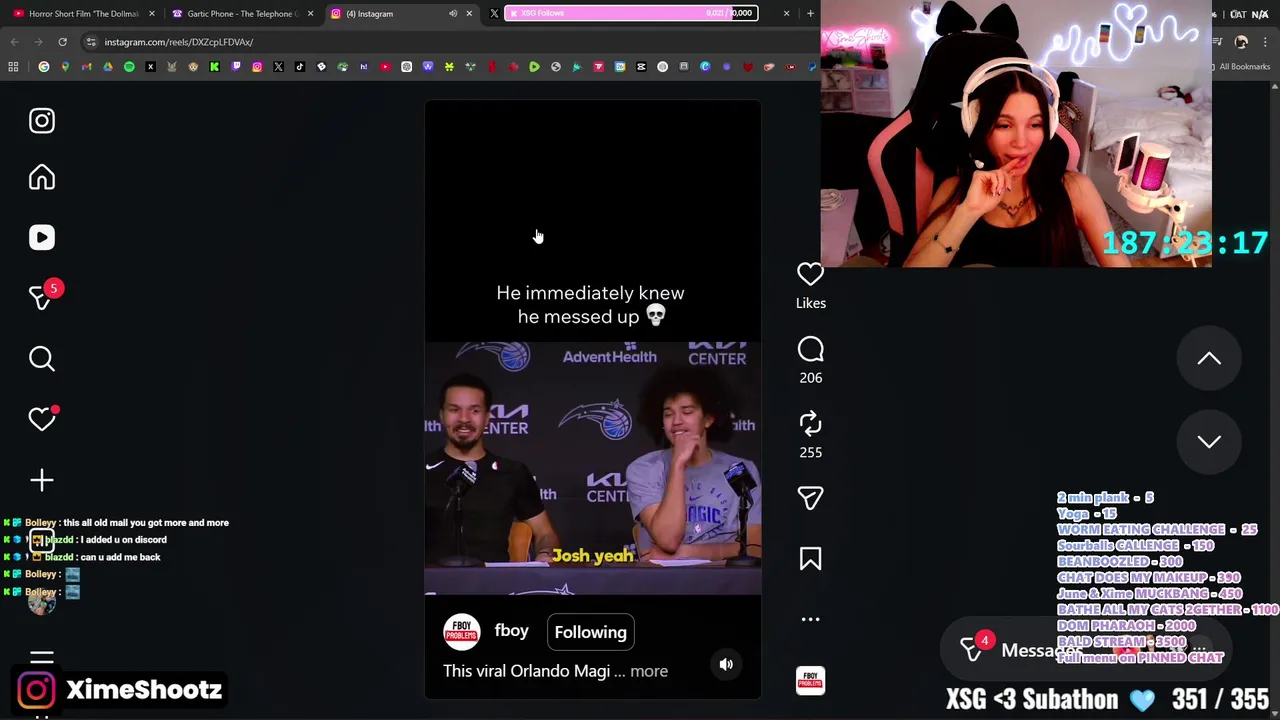1280x720 pixels.
Task: Close the Gartic Phone tab
Action: (310, 13)
